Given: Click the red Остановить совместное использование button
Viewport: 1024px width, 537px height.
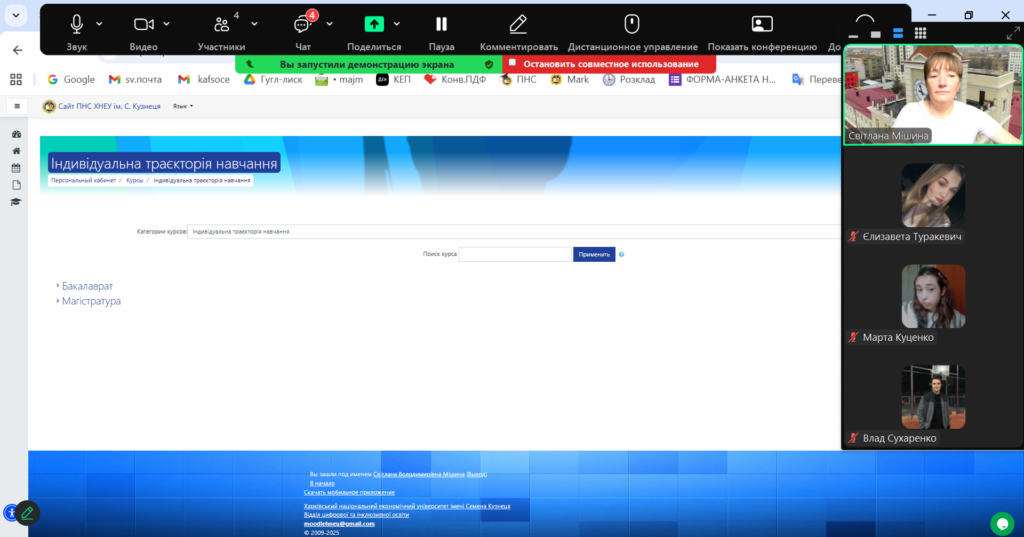Looking at the screenshot, I should [609, 64].
